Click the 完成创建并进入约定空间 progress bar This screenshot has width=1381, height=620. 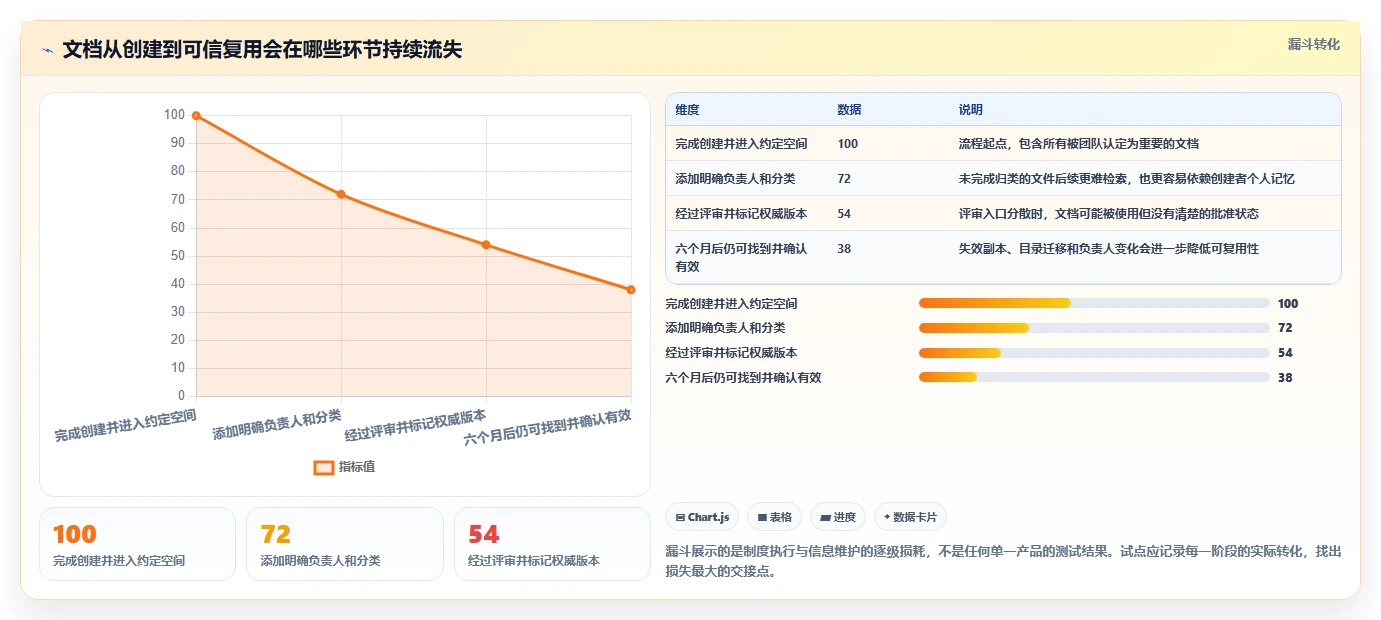coord(1094,303)
